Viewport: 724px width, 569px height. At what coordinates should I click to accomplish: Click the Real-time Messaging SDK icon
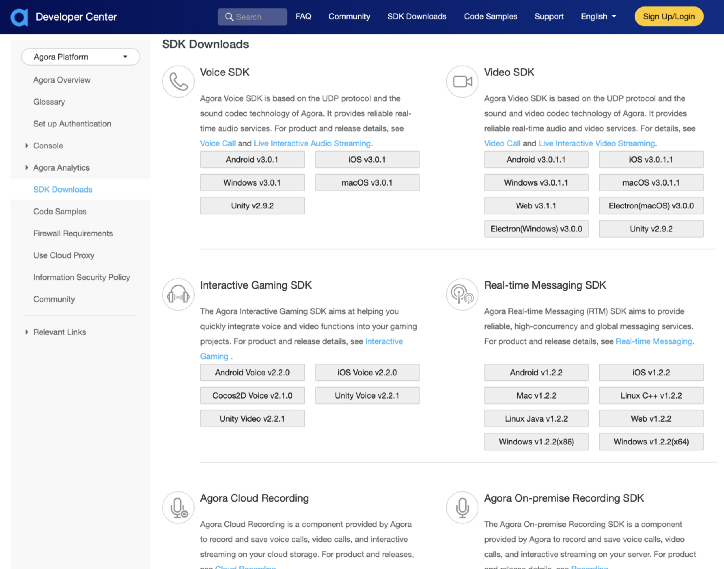click(462, 295)
